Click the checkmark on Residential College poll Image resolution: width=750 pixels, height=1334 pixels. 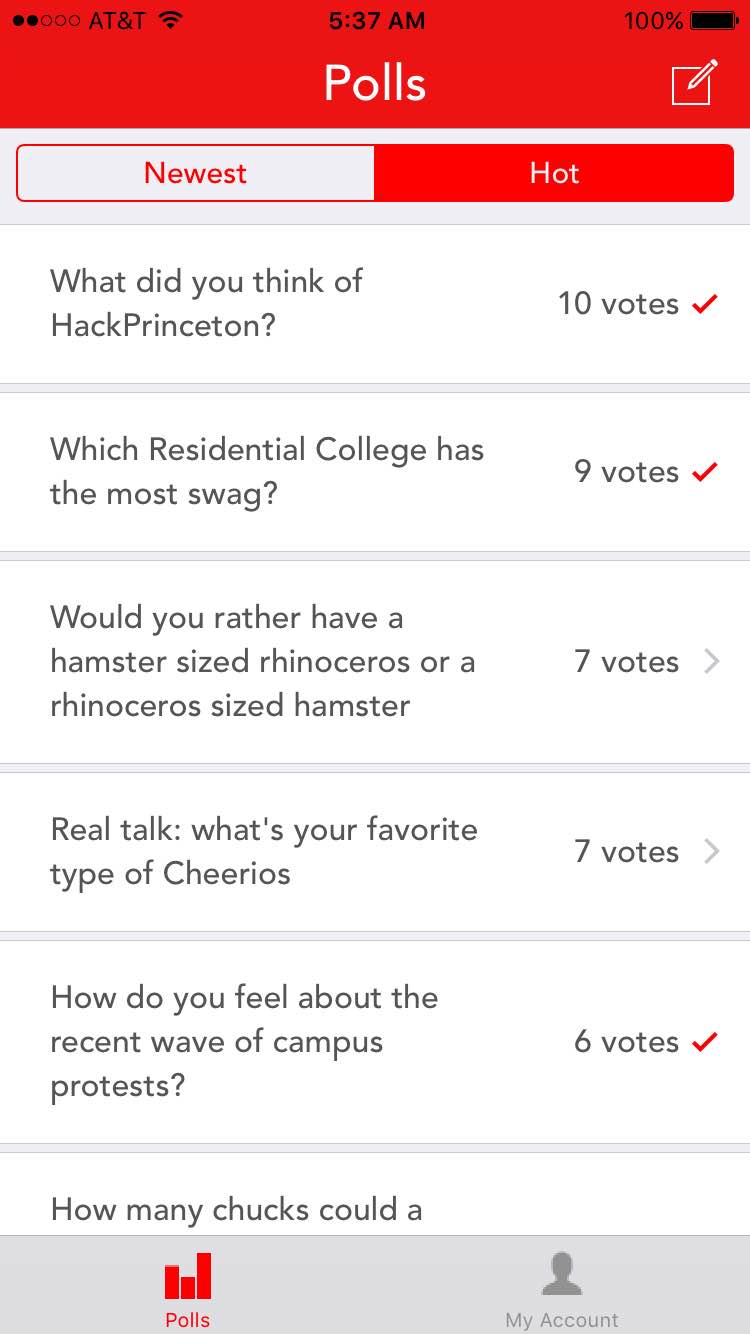[705, 472]
